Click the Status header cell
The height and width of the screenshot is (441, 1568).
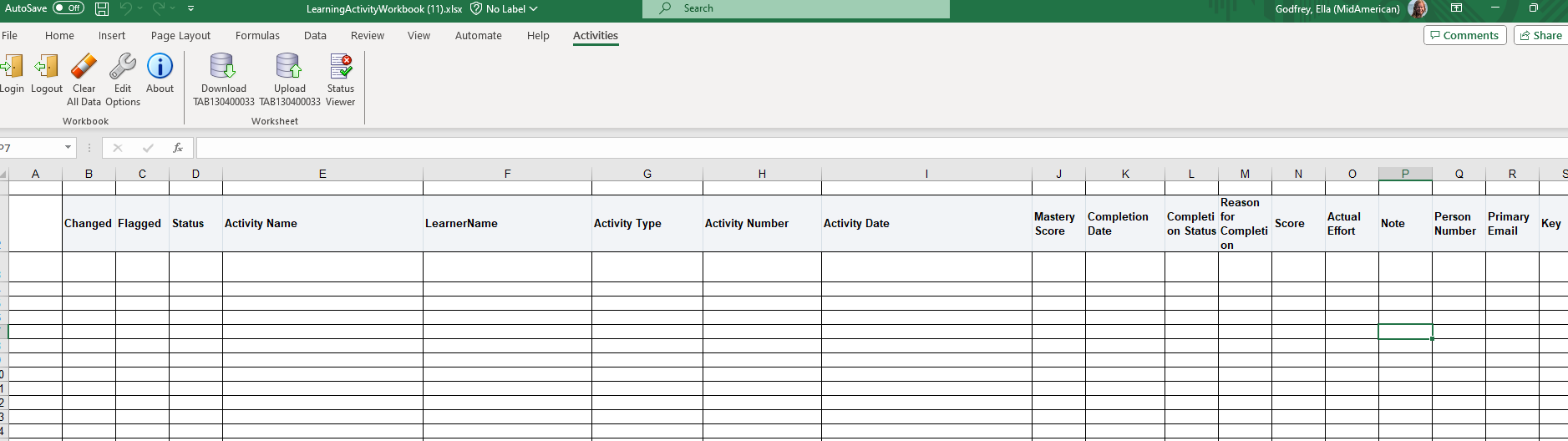pyautogui.click(x=195, y=223)
